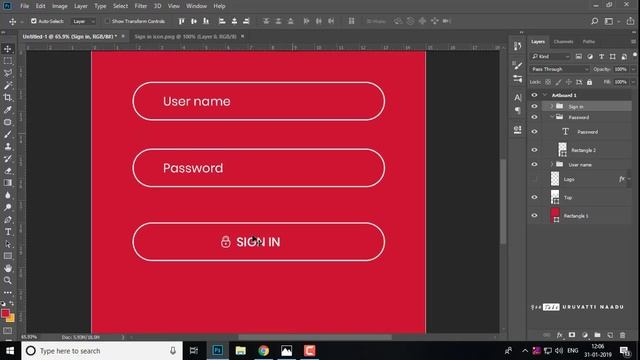640x360 pixels.
Task: Hide the Rectangle 2 layer
Action: tap(534, 150)
